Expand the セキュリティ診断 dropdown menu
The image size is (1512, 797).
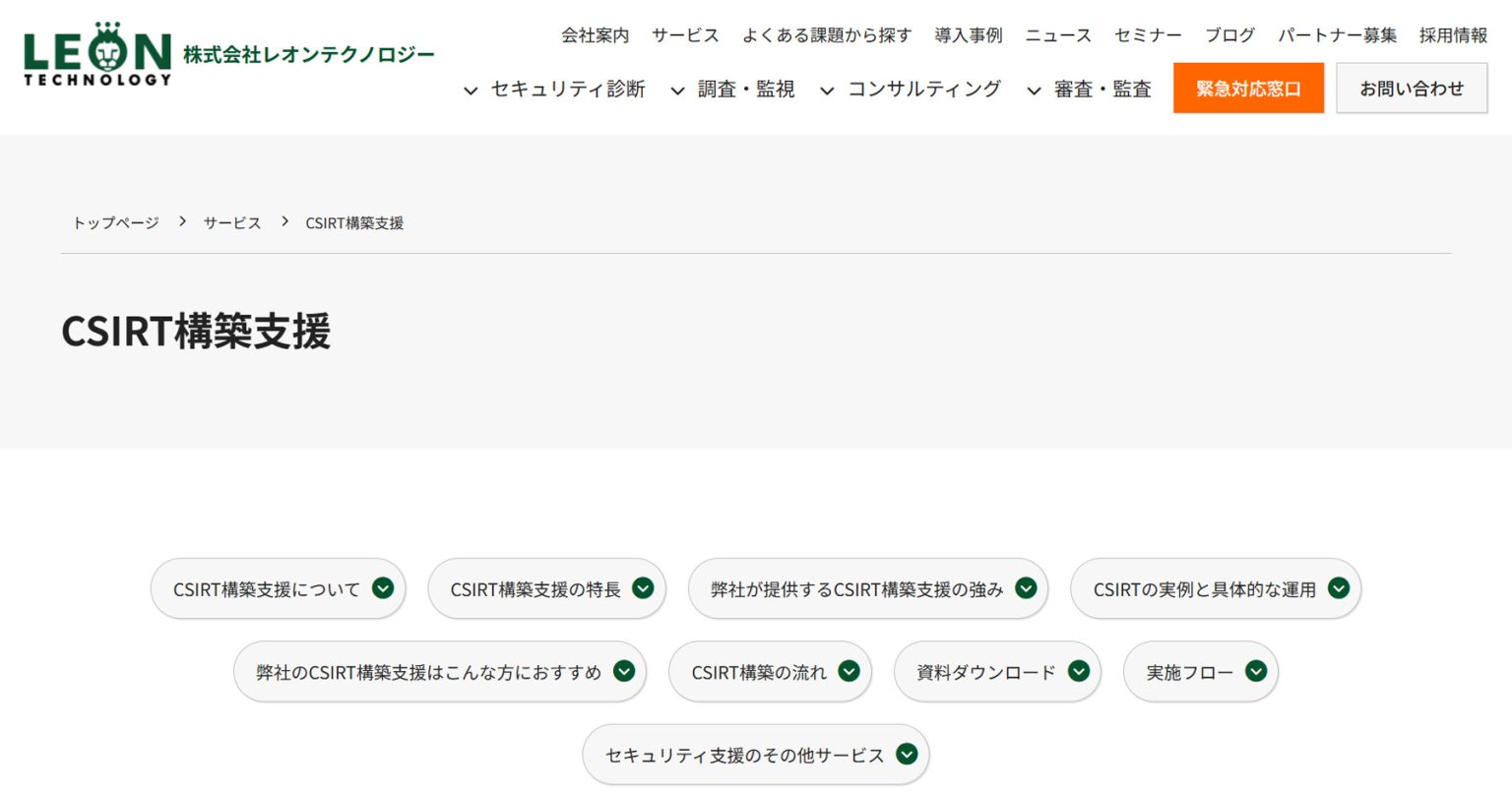point(567,89)
